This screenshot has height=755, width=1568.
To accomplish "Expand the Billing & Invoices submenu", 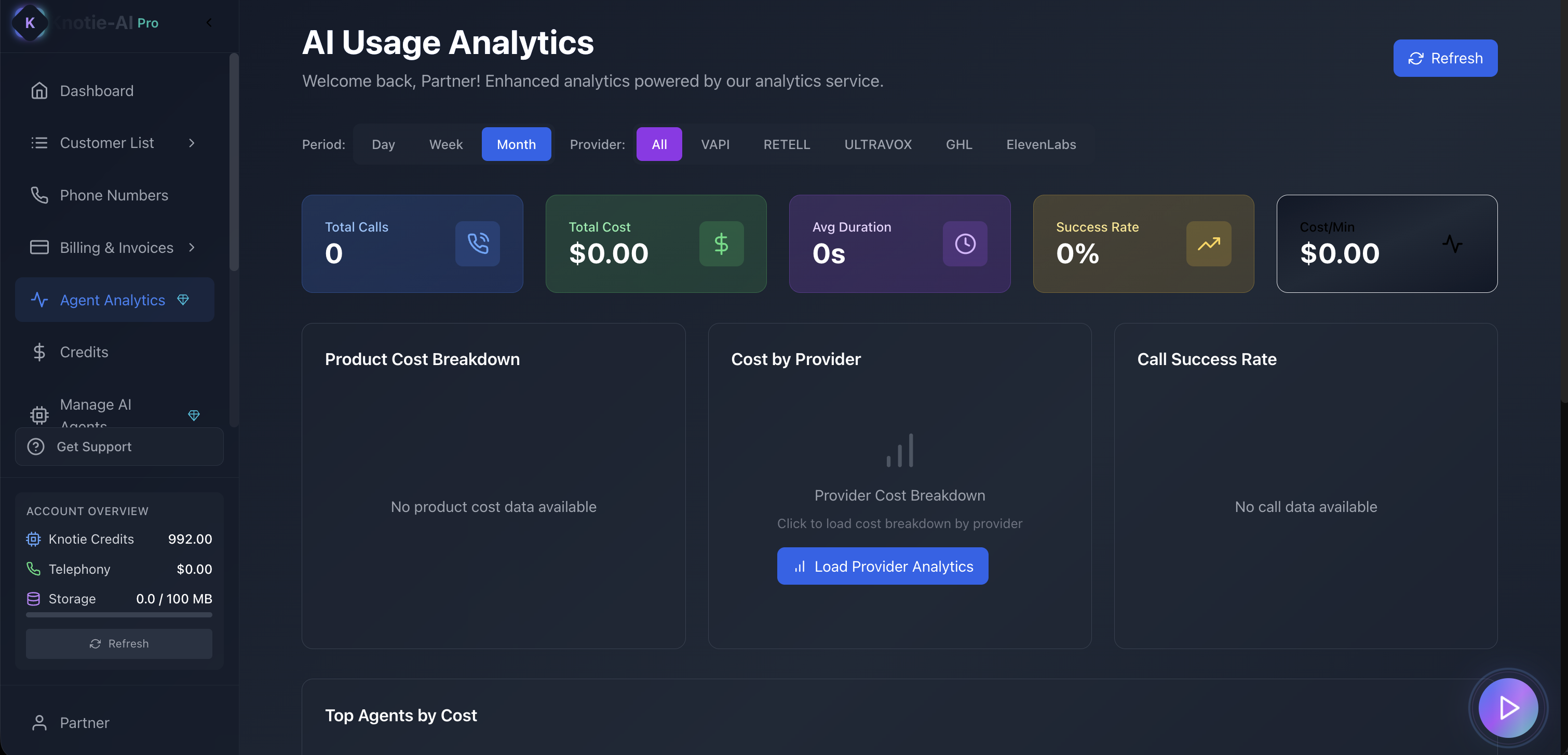I will pos(191,247).
